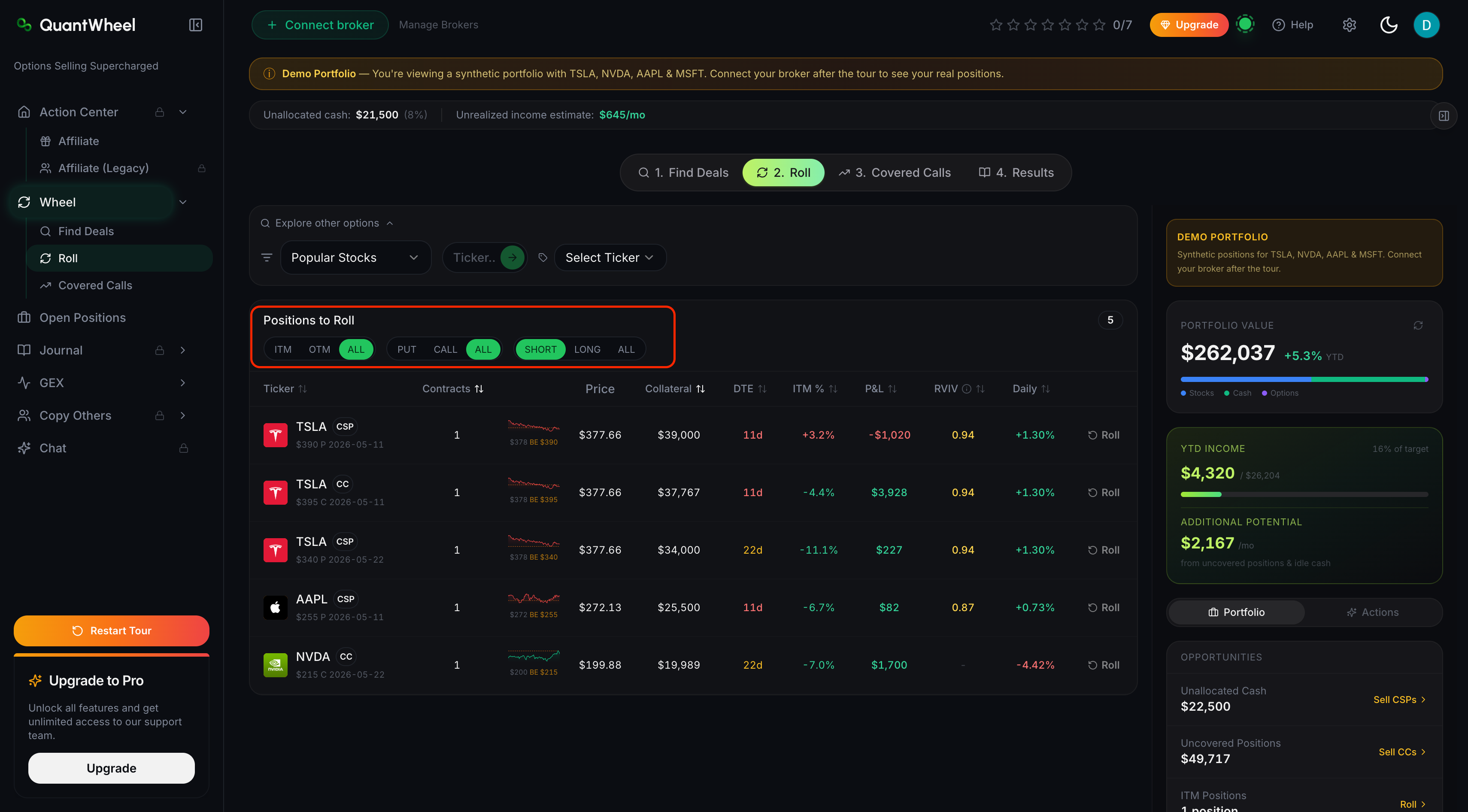Viewport: 1468px width, 812px height.
Task: Click RVIV info icon in header
Action: tap(967, 389)
